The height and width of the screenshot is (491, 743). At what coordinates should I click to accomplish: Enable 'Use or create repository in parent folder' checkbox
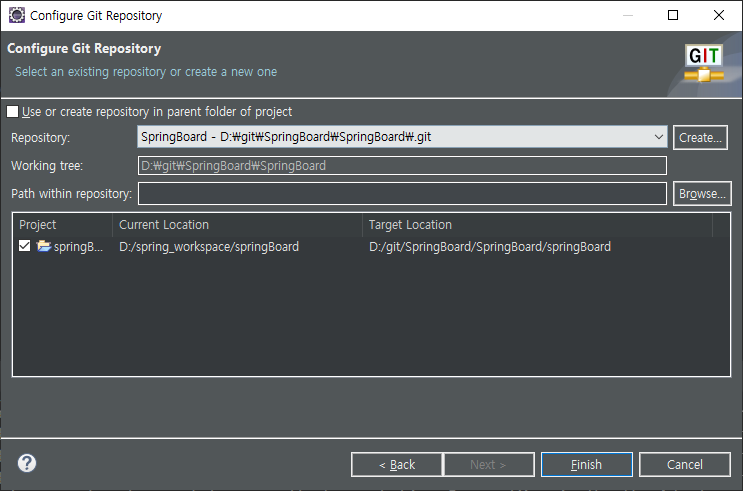(12, 112)
